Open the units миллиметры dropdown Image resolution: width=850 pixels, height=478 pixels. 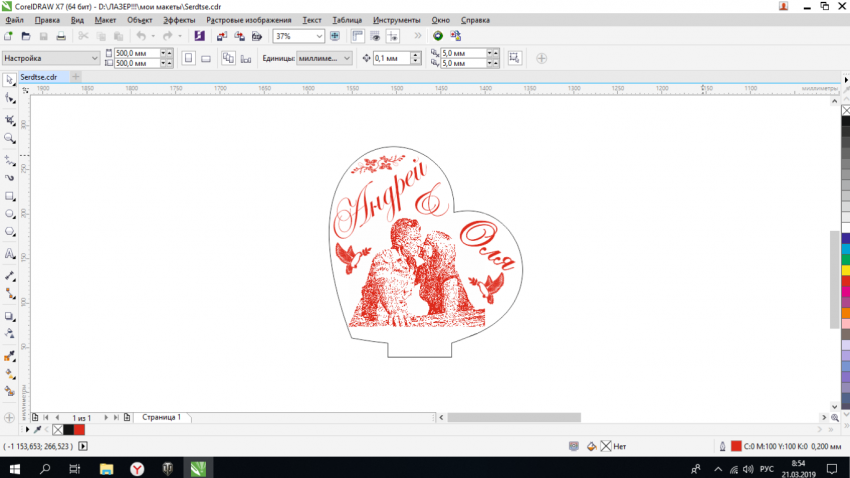point(347,59)
